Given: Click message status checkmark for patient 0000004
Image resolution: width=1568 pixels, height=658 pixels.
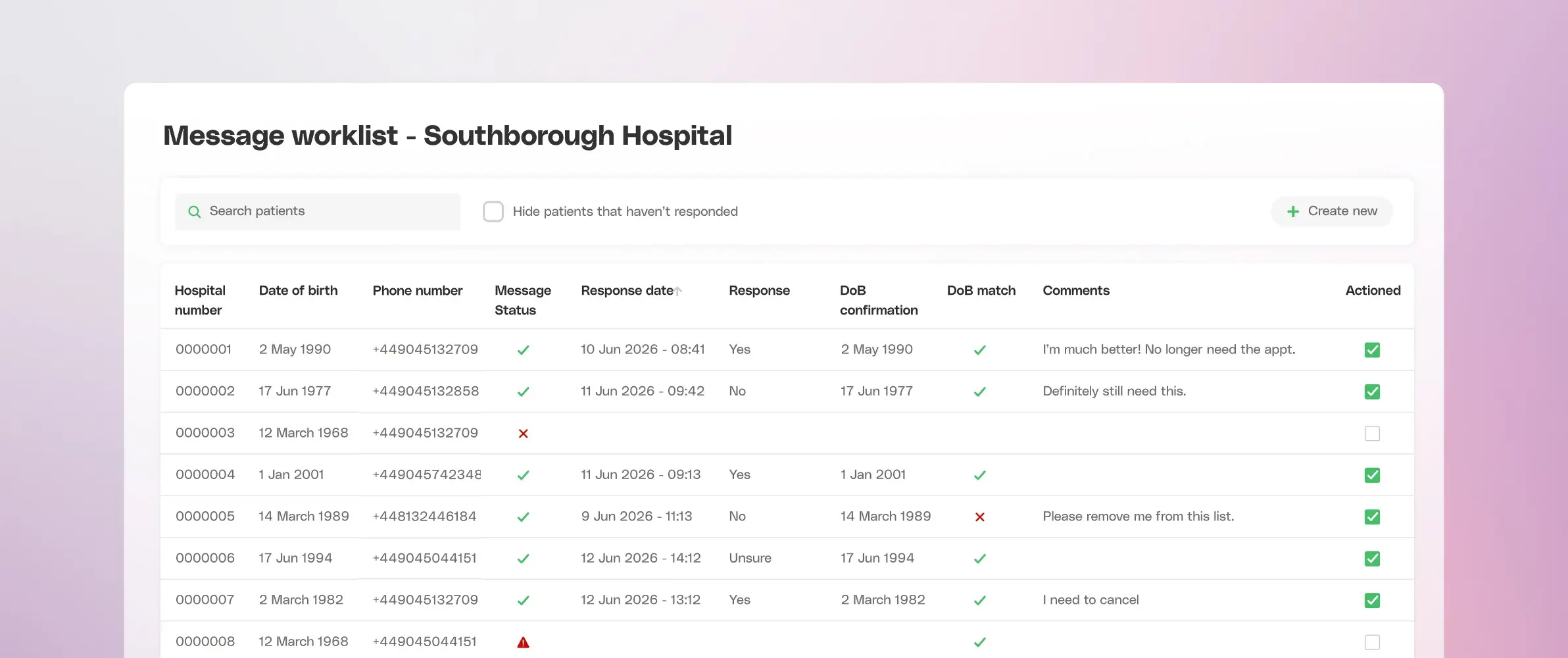Looking at the screenshot, I should coord(523,475).
